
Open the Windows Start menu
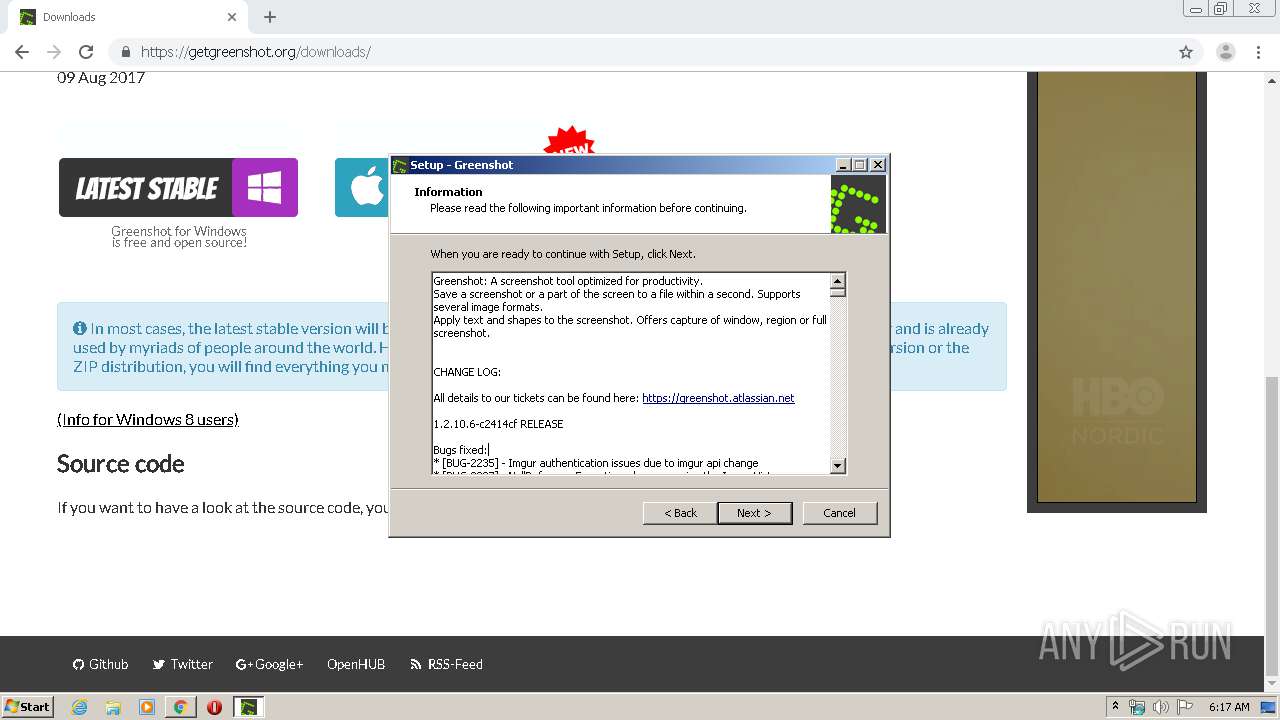click(x=28, y=707)
